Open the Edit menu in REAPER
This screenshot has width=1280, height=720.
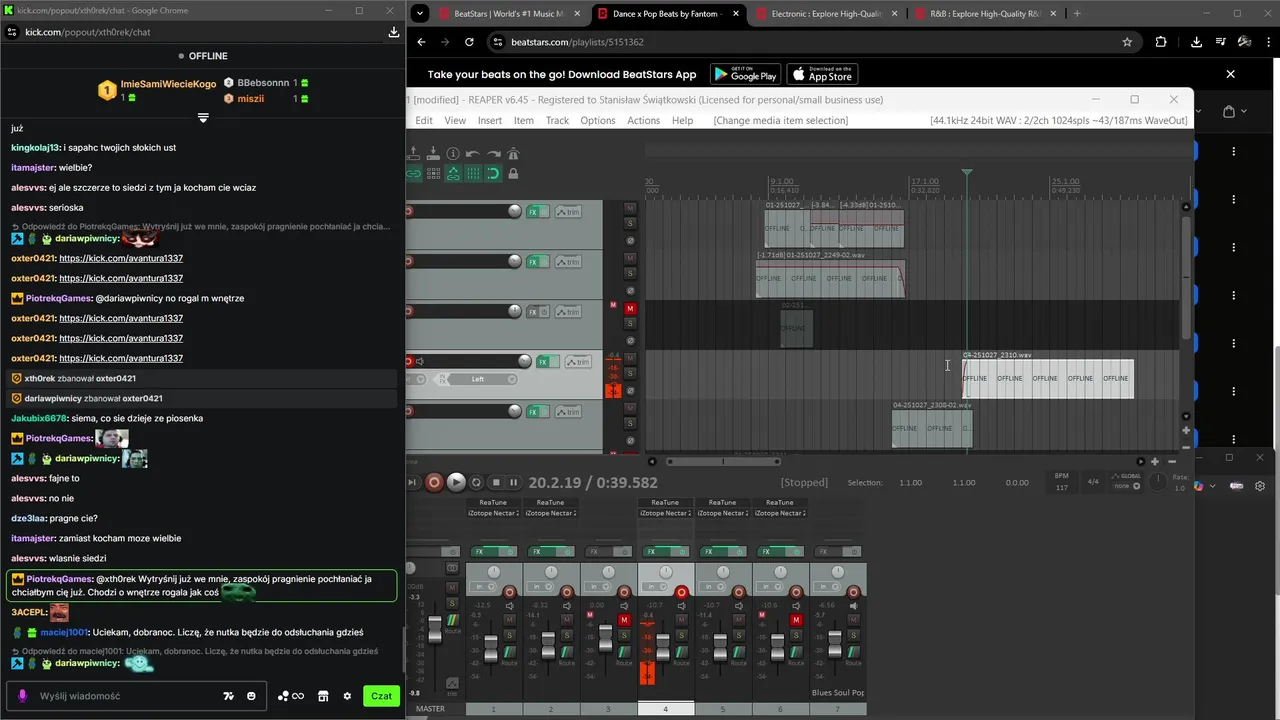[424, 120]
